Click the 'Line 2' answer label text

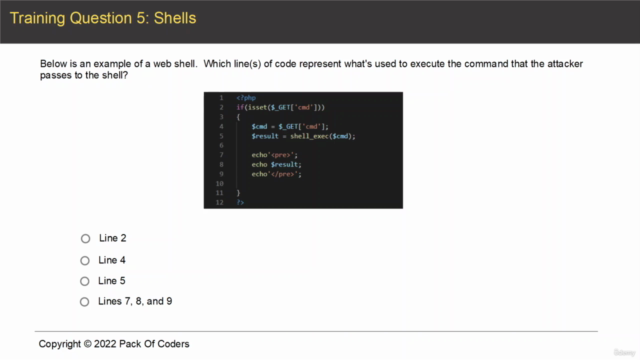(x=113, y=238)
